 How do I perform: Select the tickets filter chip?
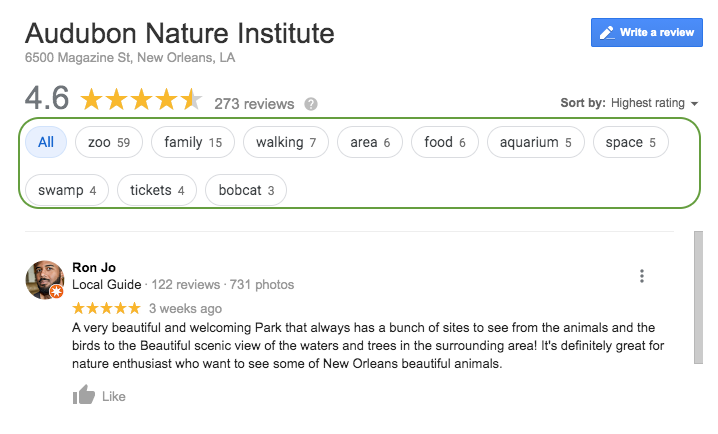(157, 190)
